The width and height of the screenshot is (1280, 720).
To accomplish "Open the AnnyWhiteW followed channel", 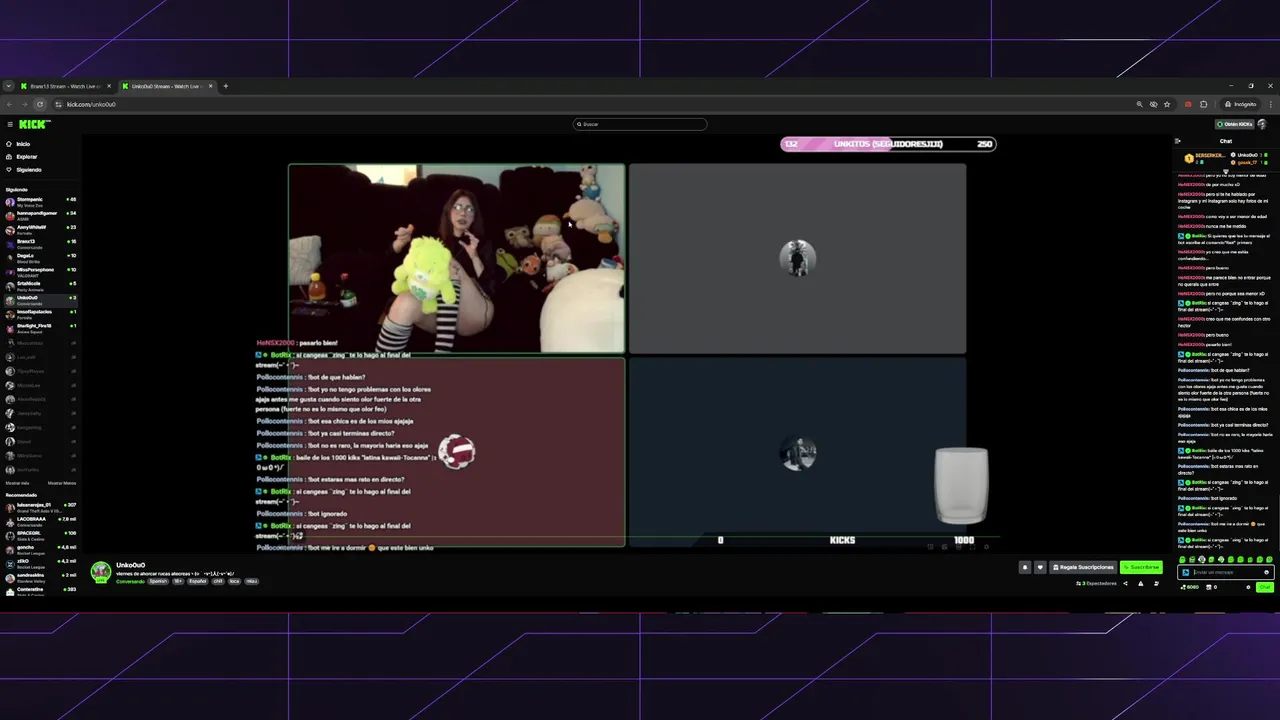I will [x=40, y=229].
